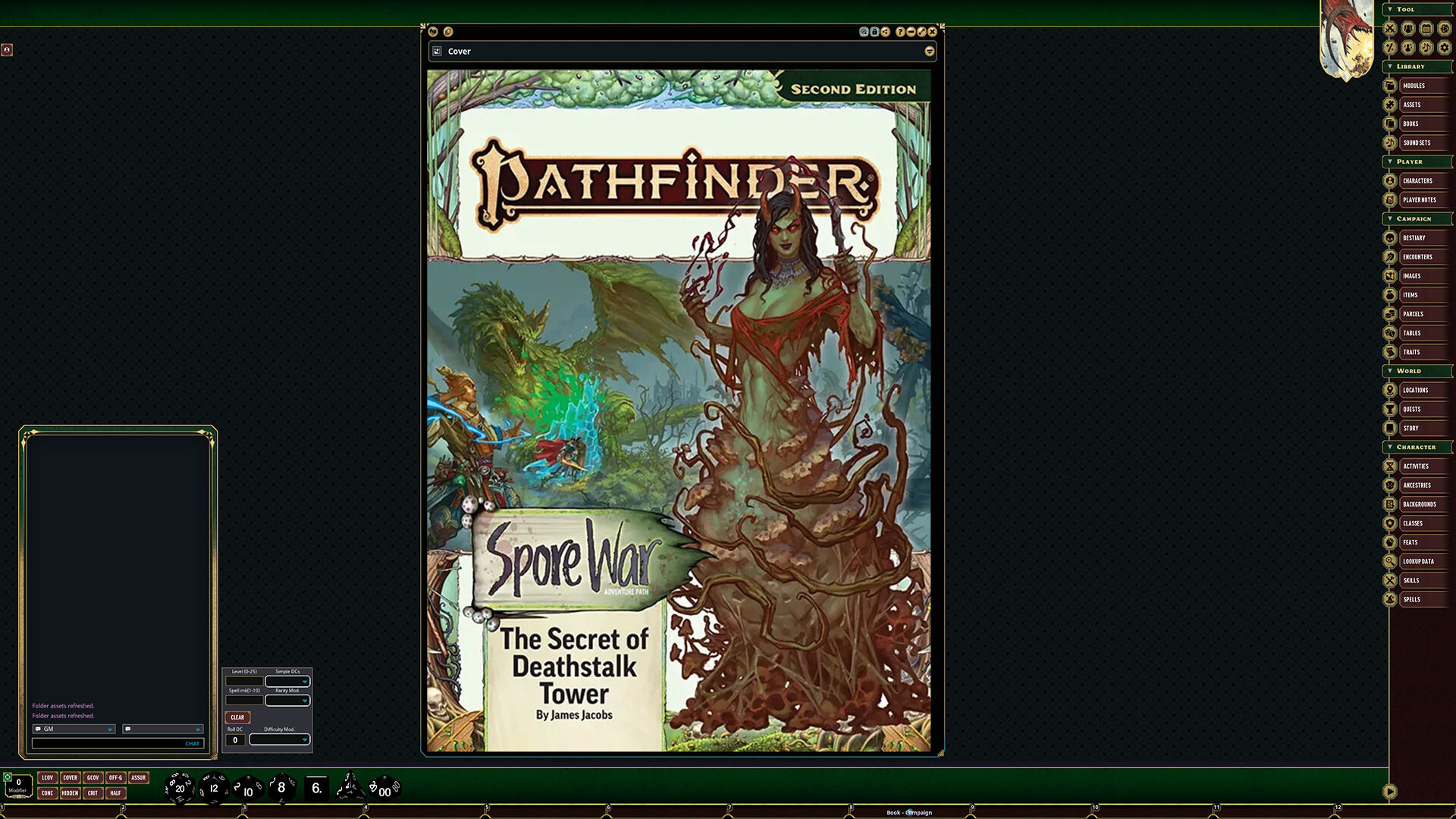Select the Cover chapter header in the book
This screenshot has height=819, width=1456.
pyautogui.click(x=457, y=51)
